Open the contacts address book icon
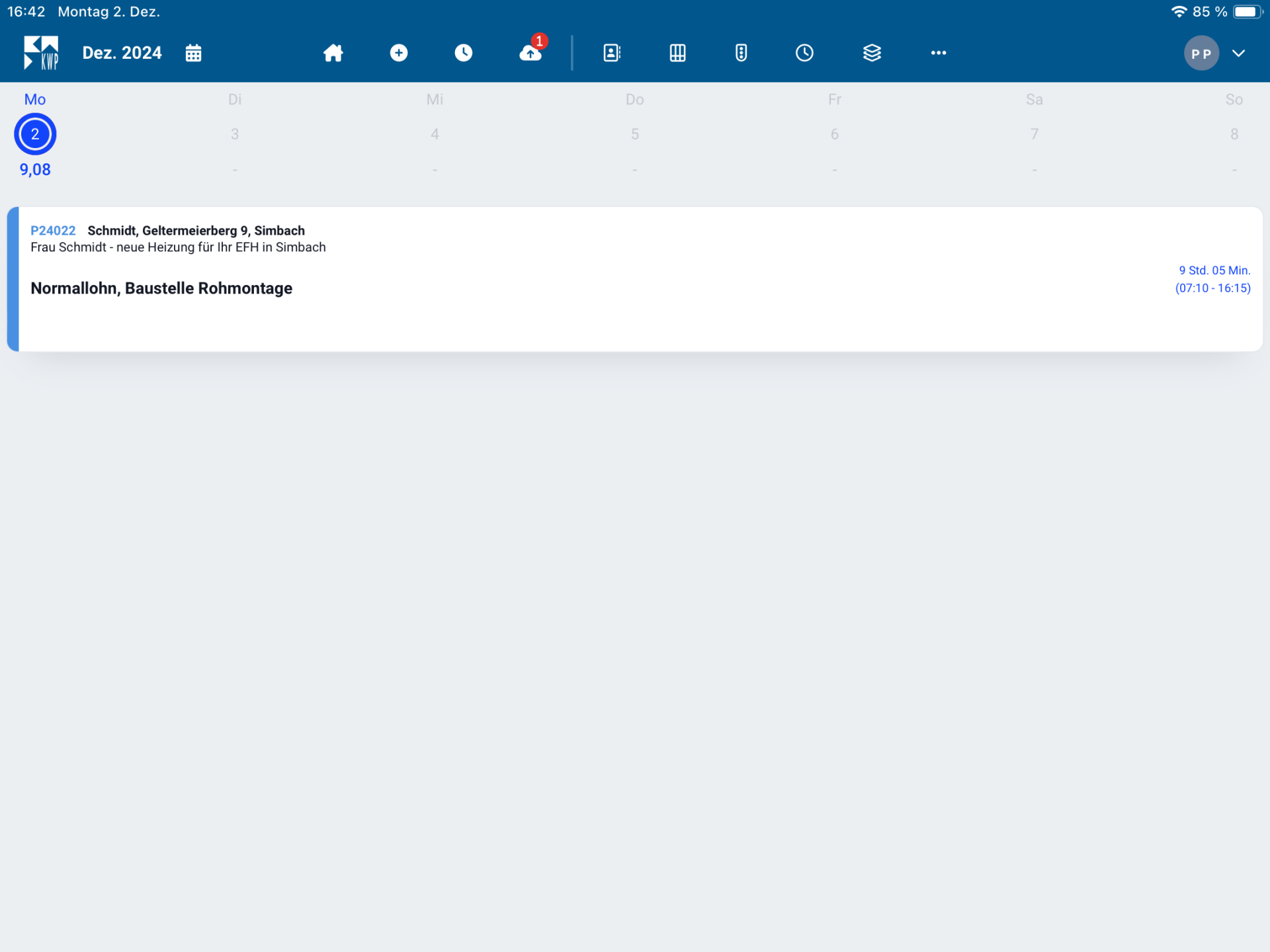 point(612,53)
